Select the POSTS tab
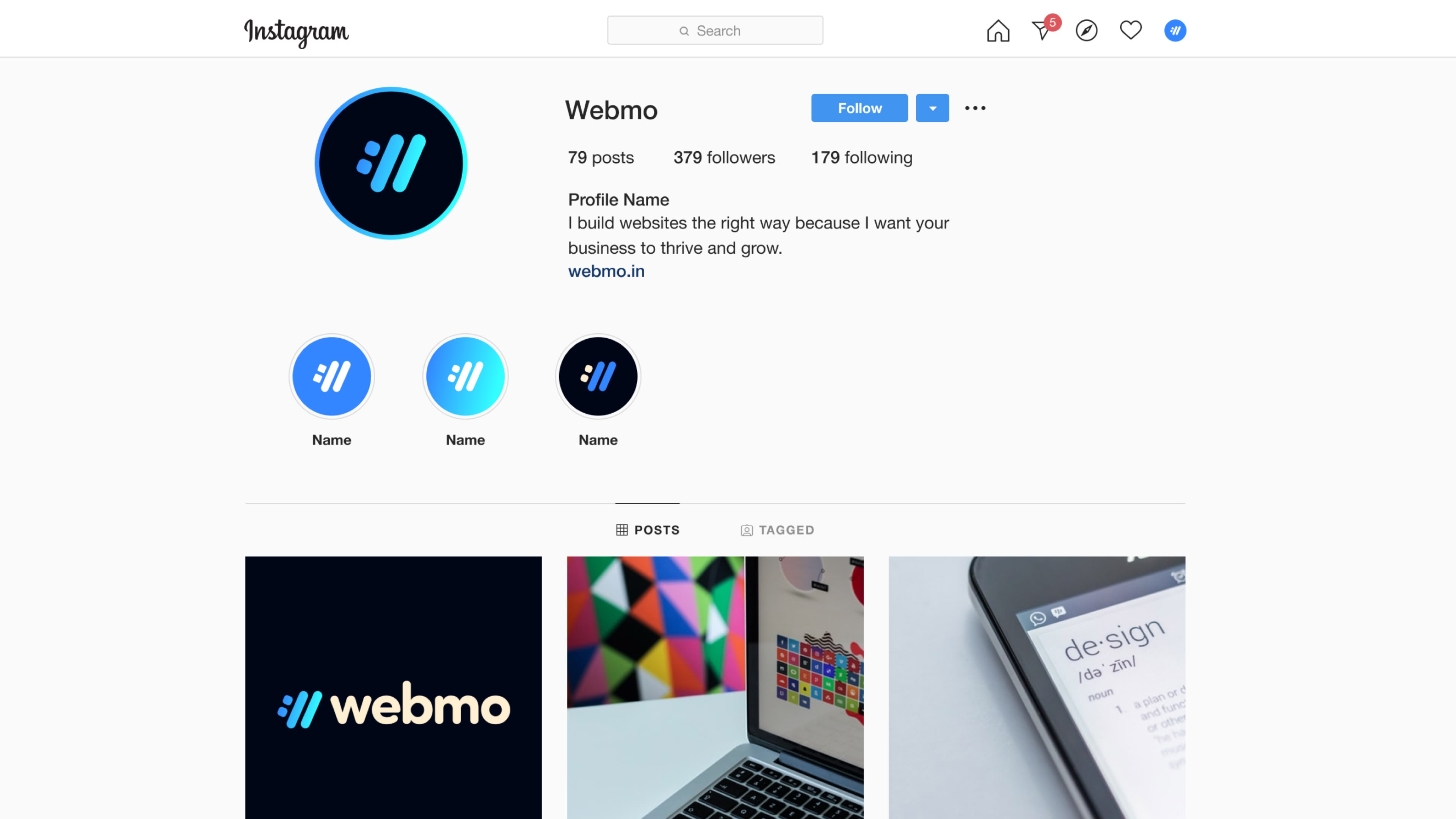This screenshot has width=1456, height=819. [x=648, y=530]
